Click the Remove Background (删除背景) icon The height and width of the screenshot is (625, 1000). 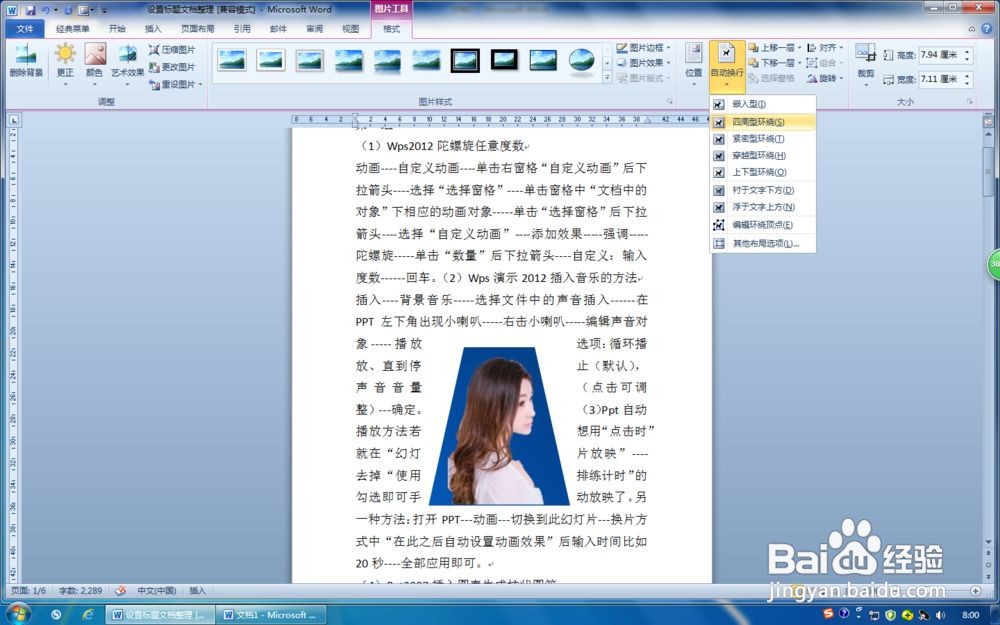(26, 61)
